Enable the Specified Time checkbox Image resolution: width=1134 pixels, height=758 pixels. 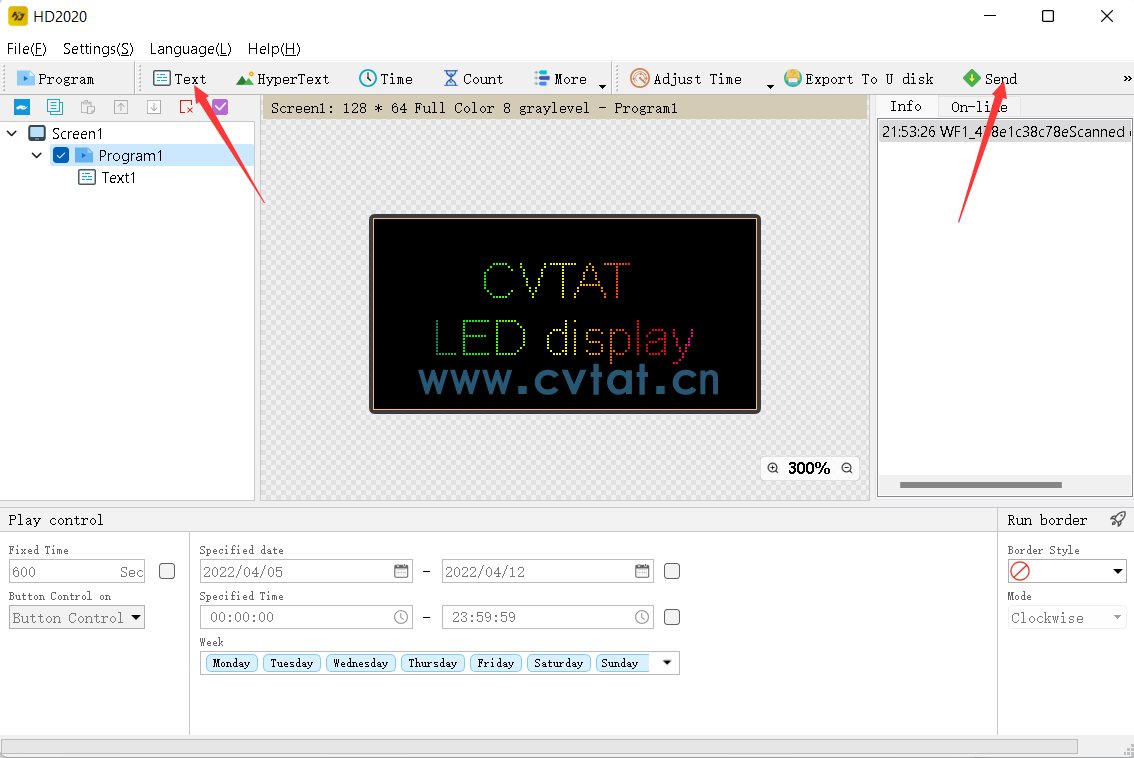tap(672, 617)
